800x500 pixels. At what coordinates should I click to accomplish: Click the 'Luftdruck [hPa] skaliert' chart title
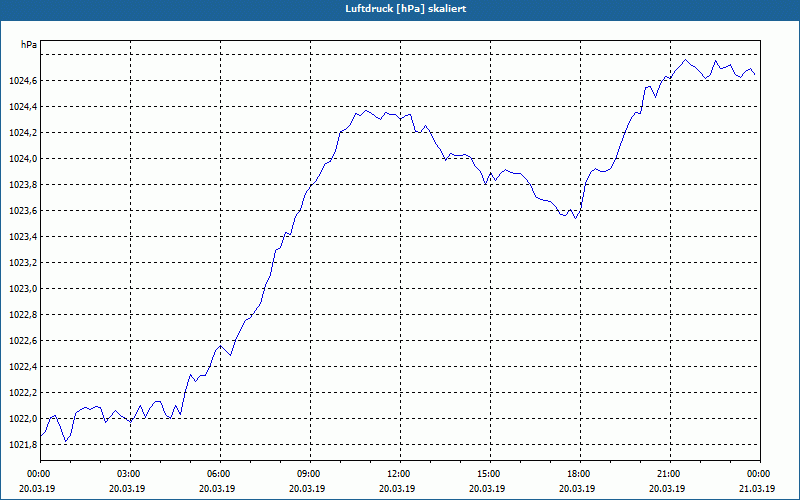(406, 9)
